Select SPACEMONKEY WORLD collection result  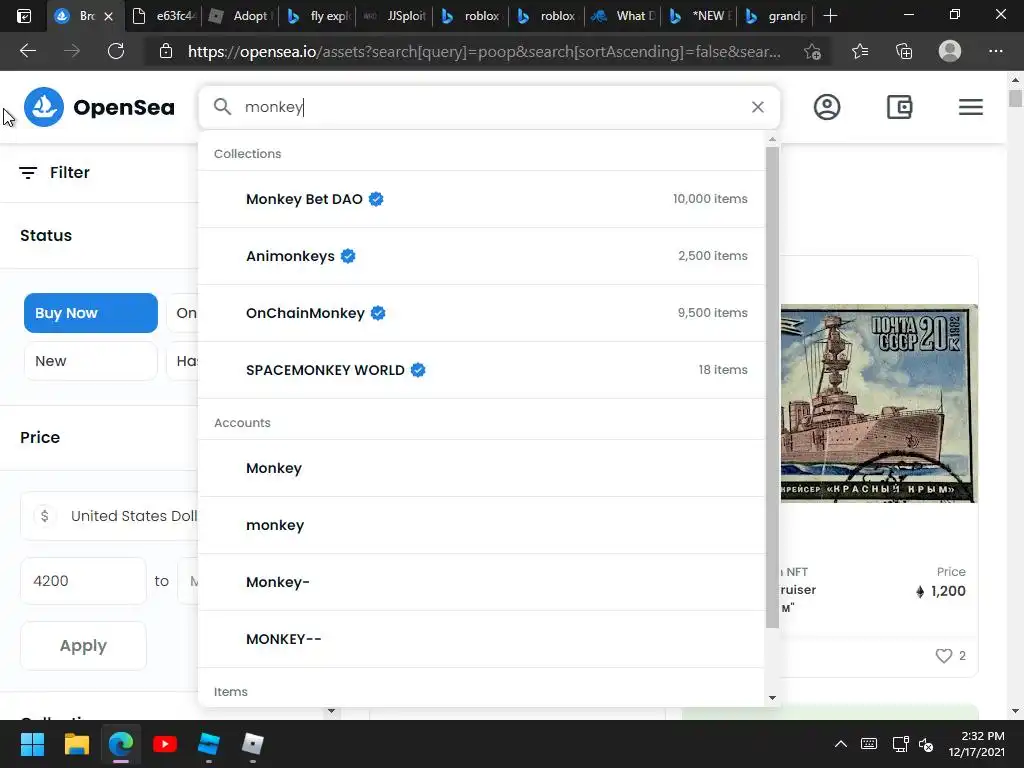[481, 370]
